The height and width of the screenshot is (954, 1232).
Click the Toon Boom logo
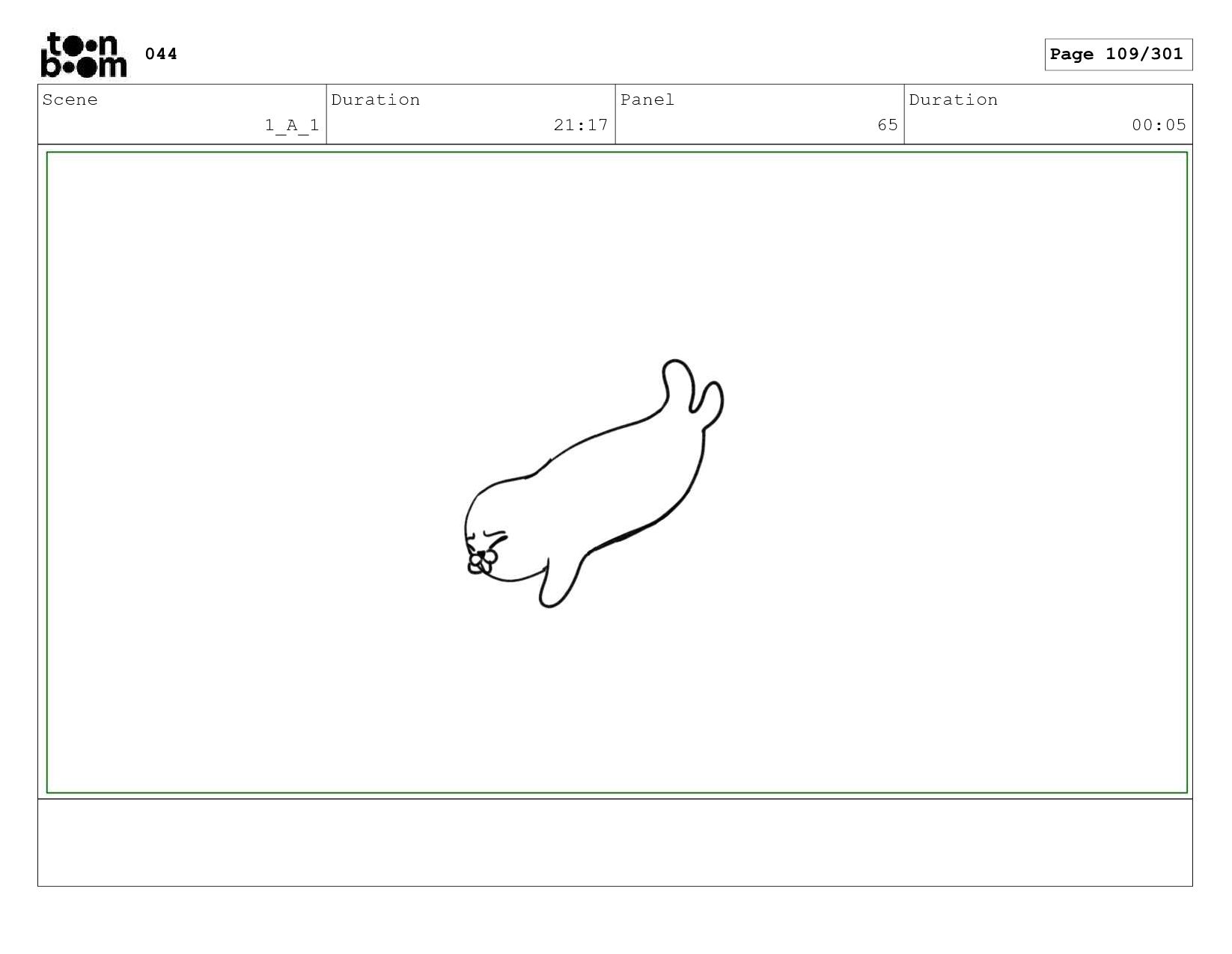pyautogui.click(x=83, y=54)
